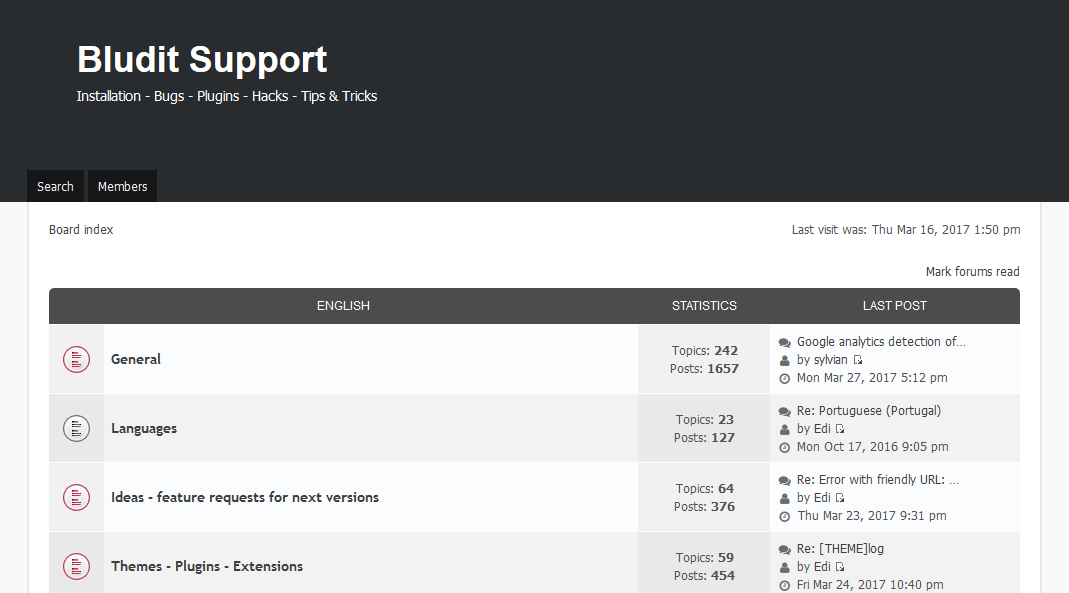
Task: Click clock icon beside Mon Oct 17, 2016
Action: 785,447
